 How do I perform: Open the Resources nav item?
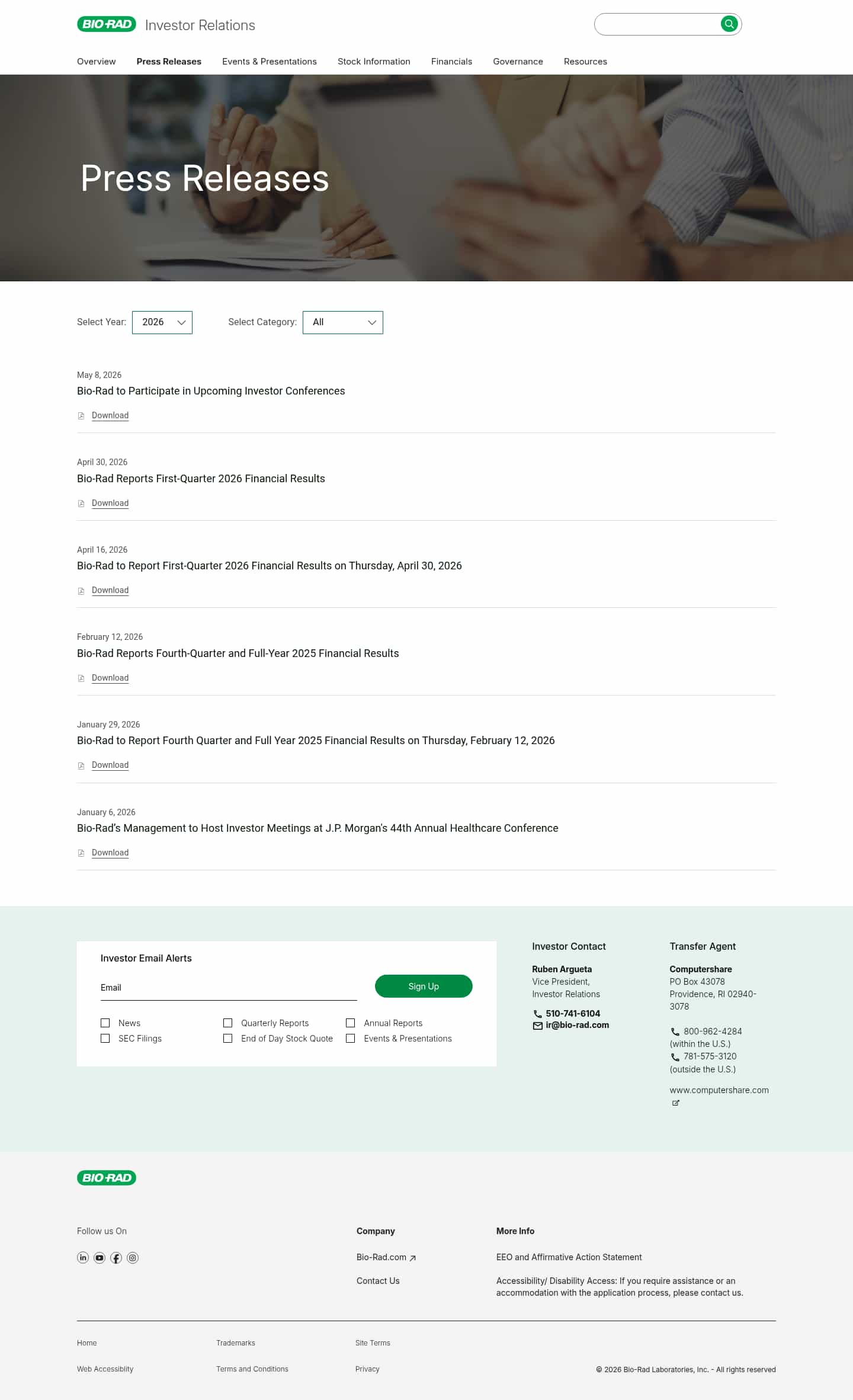[x=585, y=62]
